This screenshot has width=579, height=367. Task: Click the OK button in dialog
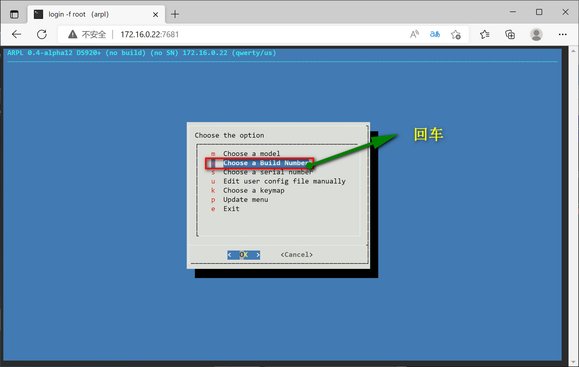pyautogui.click(x=244, y=255)
